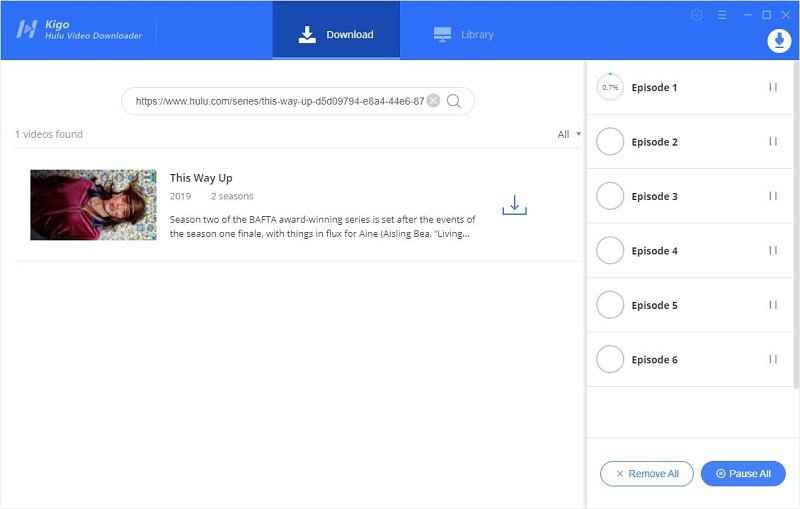Pause the Episode 4 download
The image size is (800, 509).
773,251
